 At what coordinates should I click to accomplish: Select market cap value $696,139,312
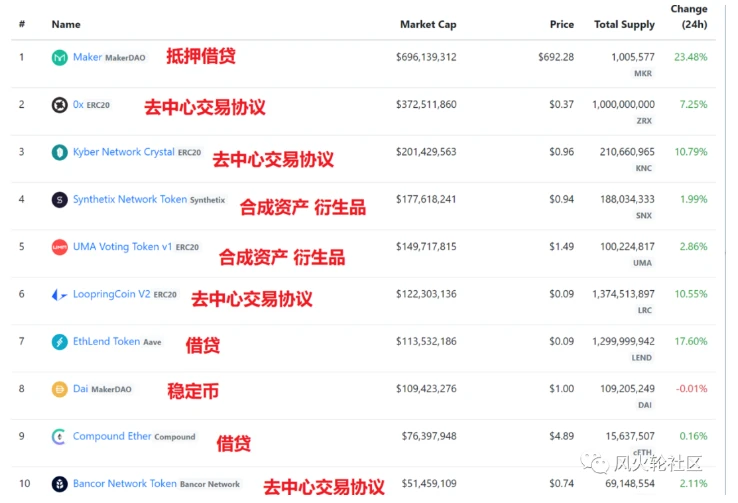click(x=426, y=57)
